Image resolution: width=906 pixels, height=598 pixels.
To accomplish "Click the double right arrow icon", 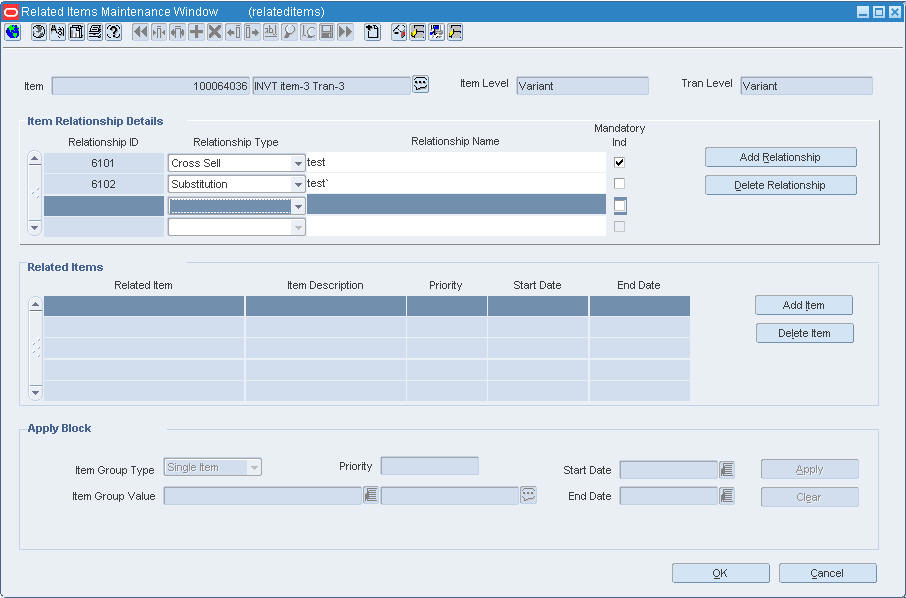I will 346,32.
